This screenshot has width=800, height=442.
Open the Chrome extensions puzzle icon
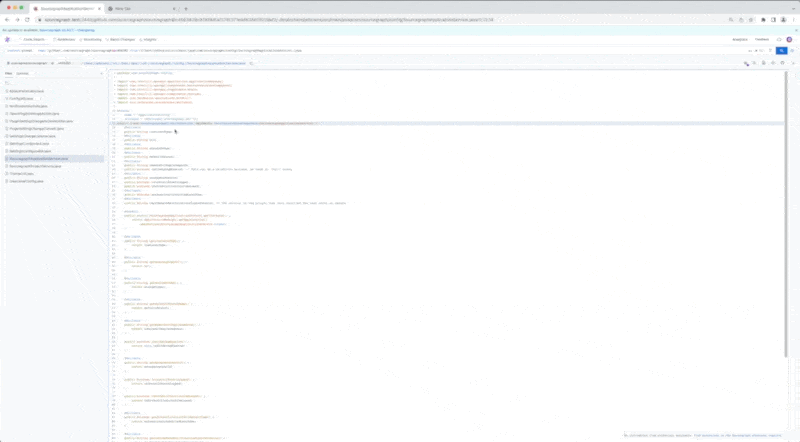[x=763, y=20]
